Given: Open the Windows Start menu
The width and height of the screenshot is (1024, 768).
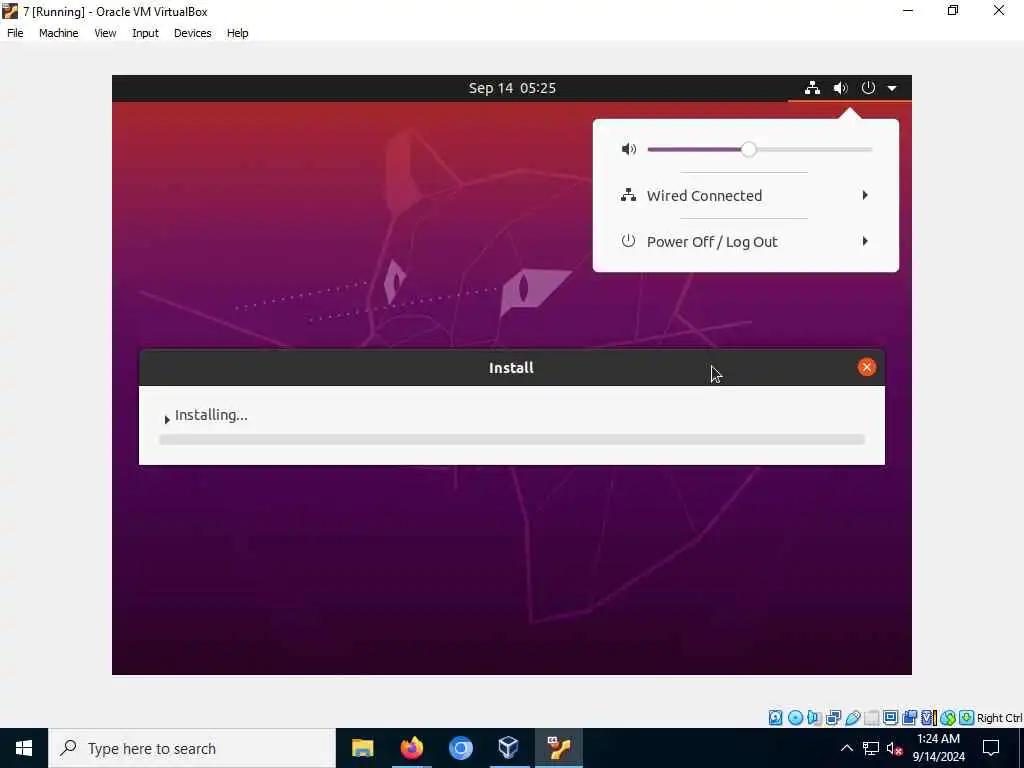Looking at the screenshot, I should (24, 748).
